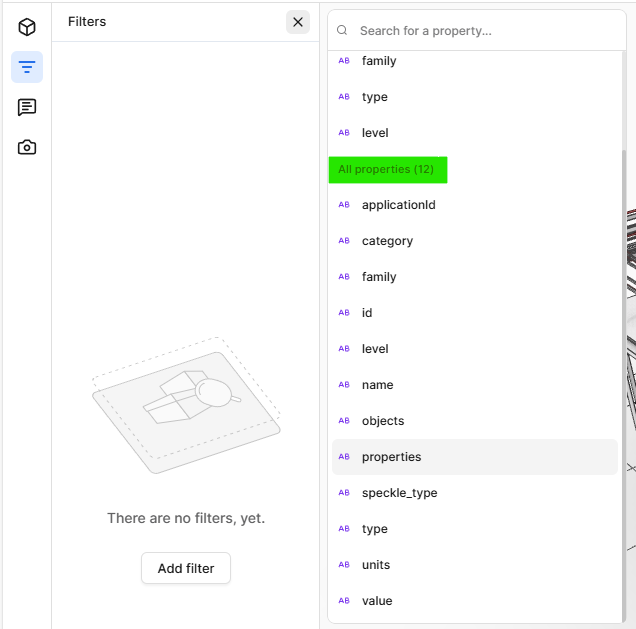Select the 'id' property option
Viewport: 636px width, 629px height.
(x=367, y=313)
